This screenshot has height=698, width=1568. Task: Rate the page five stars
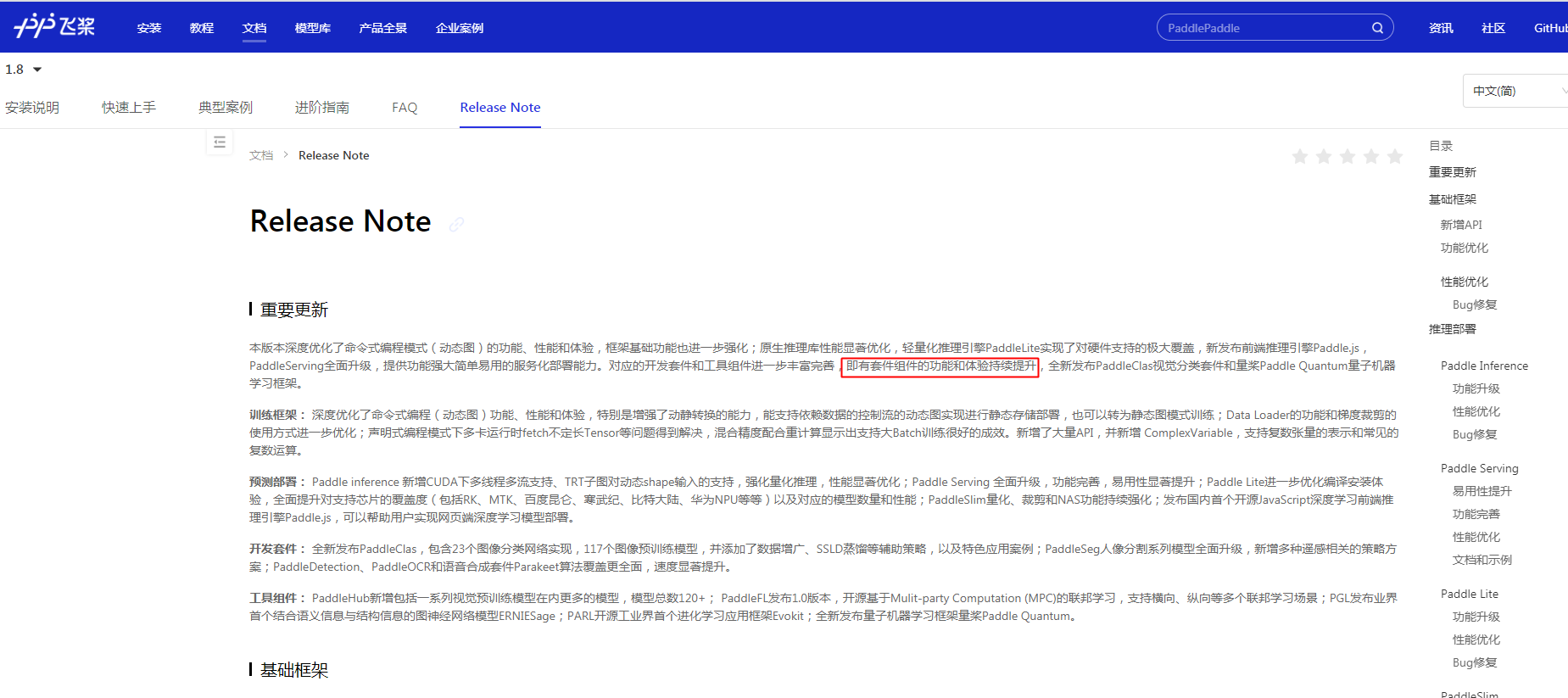pyautogui.click(x=1394, y=156)
